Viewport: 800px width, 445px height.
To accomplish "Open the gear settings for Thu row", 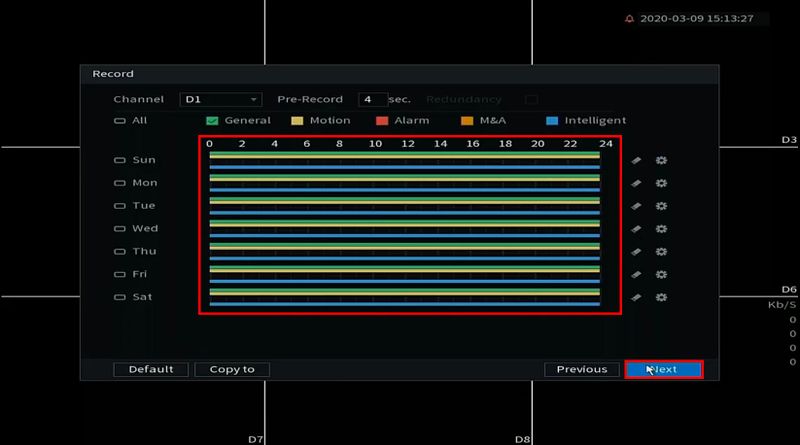I will tap(661, 252).
